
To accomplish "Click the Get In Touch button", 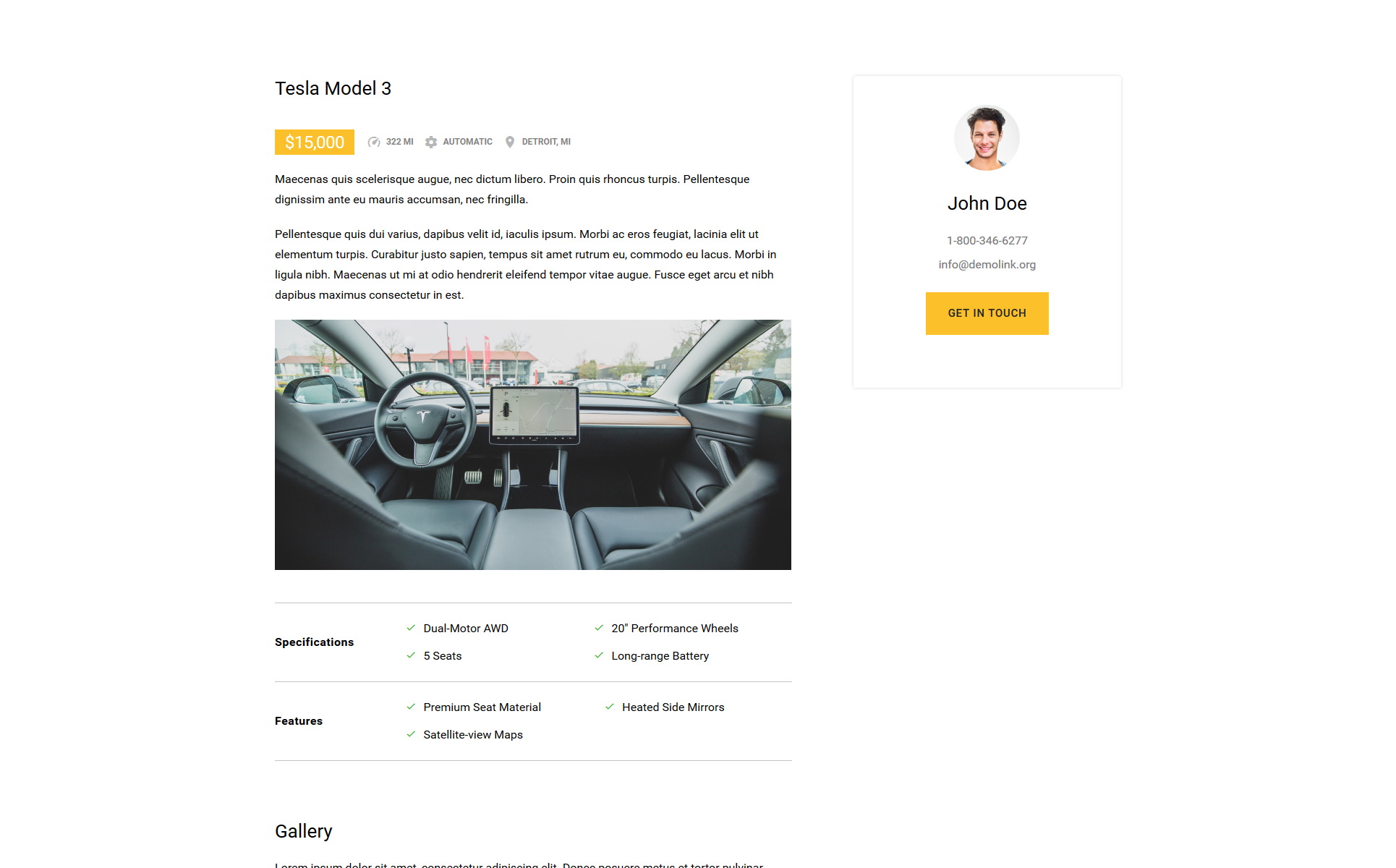I will tap(987, 313).
